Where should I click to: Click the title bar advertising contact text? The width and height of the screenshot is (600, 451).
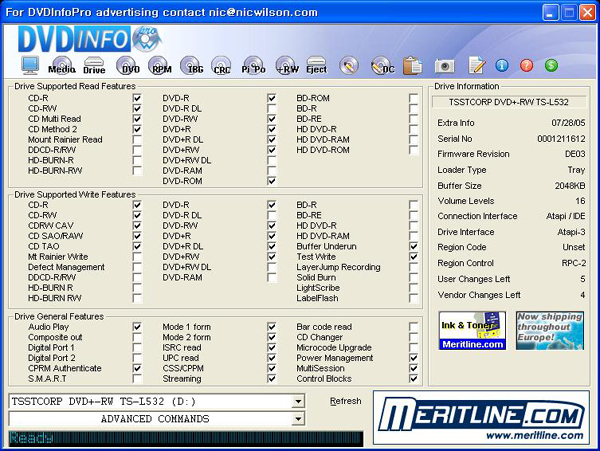[x=161, y=12]
